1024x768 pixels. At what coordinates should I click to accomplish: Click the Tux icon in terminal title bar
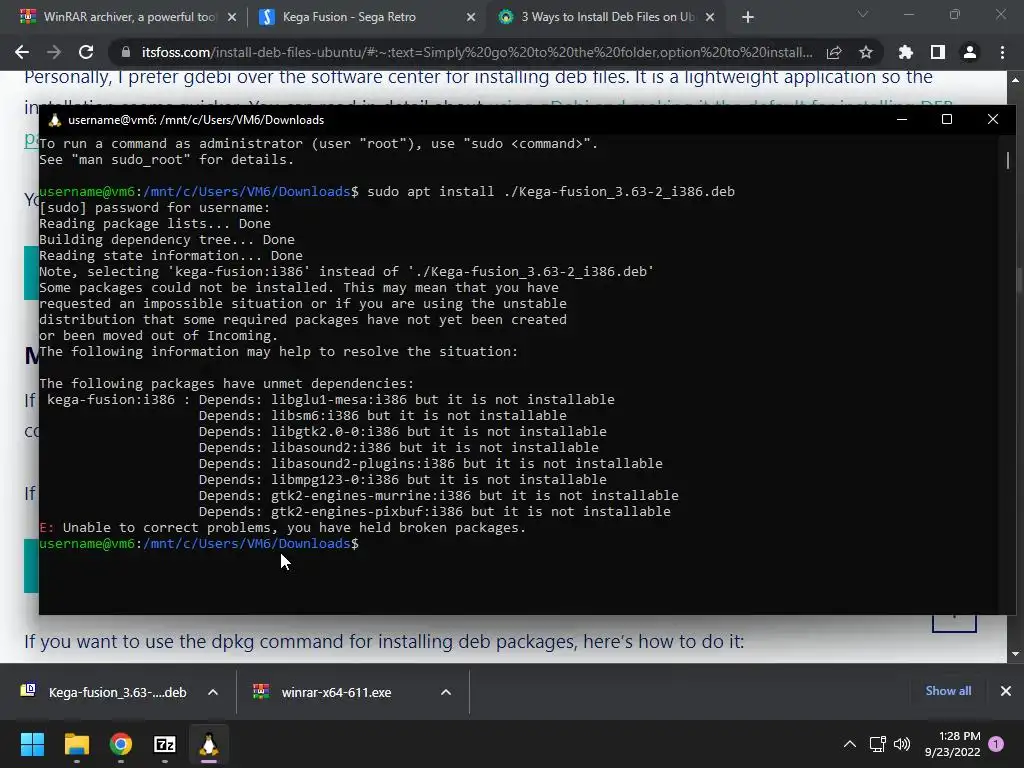click(x=55, y=120)
